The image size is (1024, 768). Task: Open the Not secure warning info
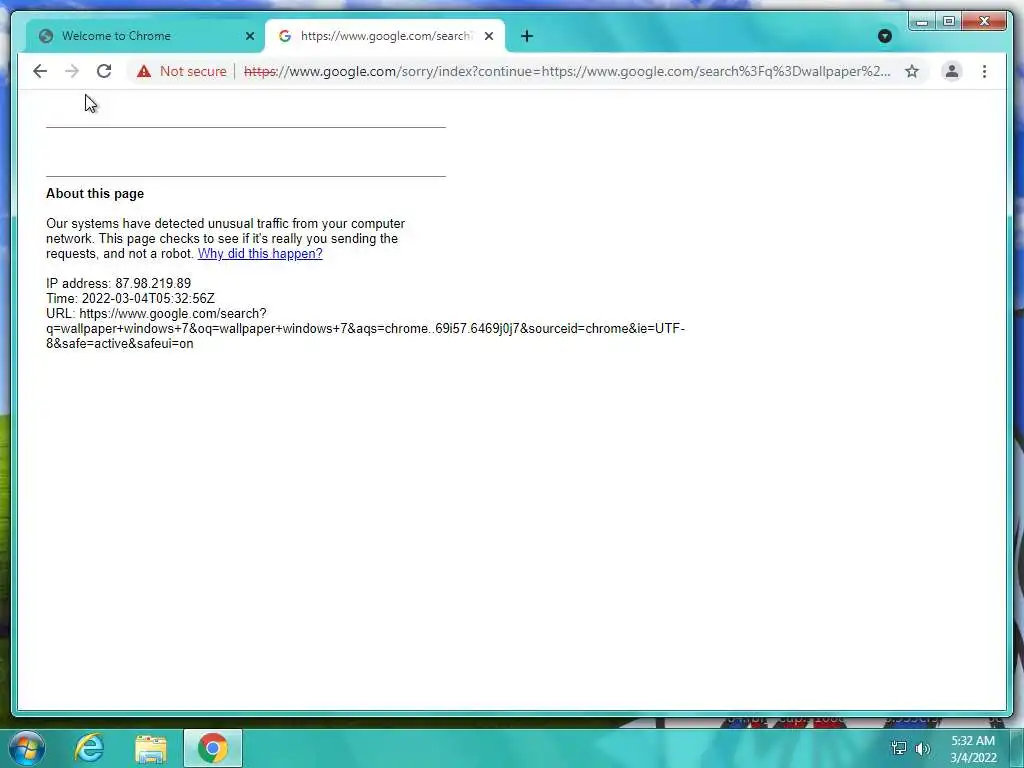click(182, 71)
